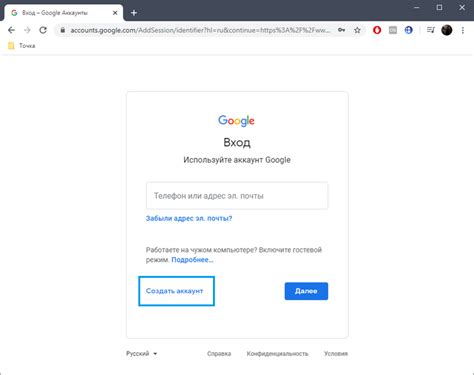The width and height of the screenshot is (474, 375).
Task: Click the Далее button
Action: [x=306, y=291]
